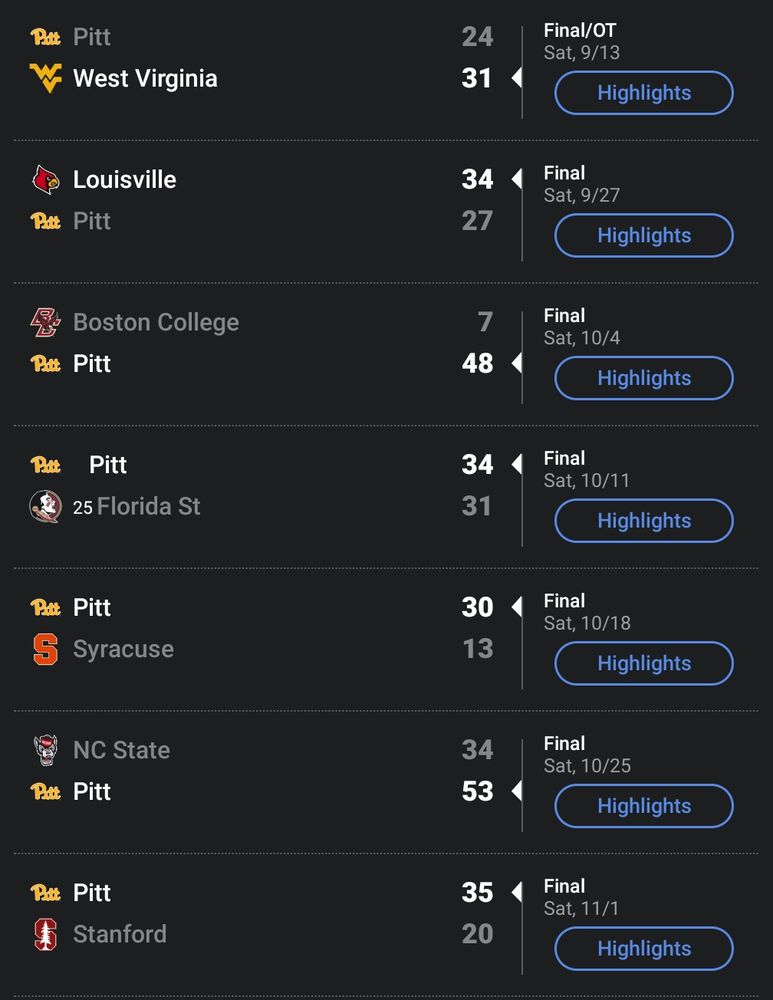Click Pitt logo in West Virginia game
Viewport: 773px width, 1000px height.
point(46,37)
